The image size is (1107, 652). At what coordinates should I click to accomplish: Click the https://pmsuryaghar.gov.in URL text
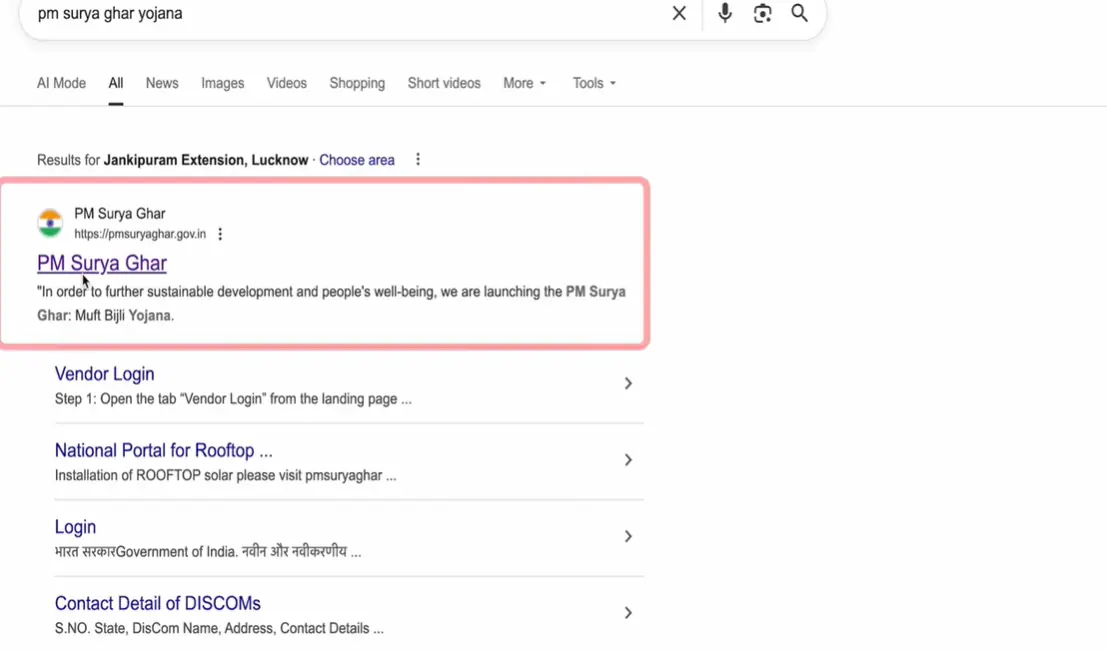[x=140, y=234]
